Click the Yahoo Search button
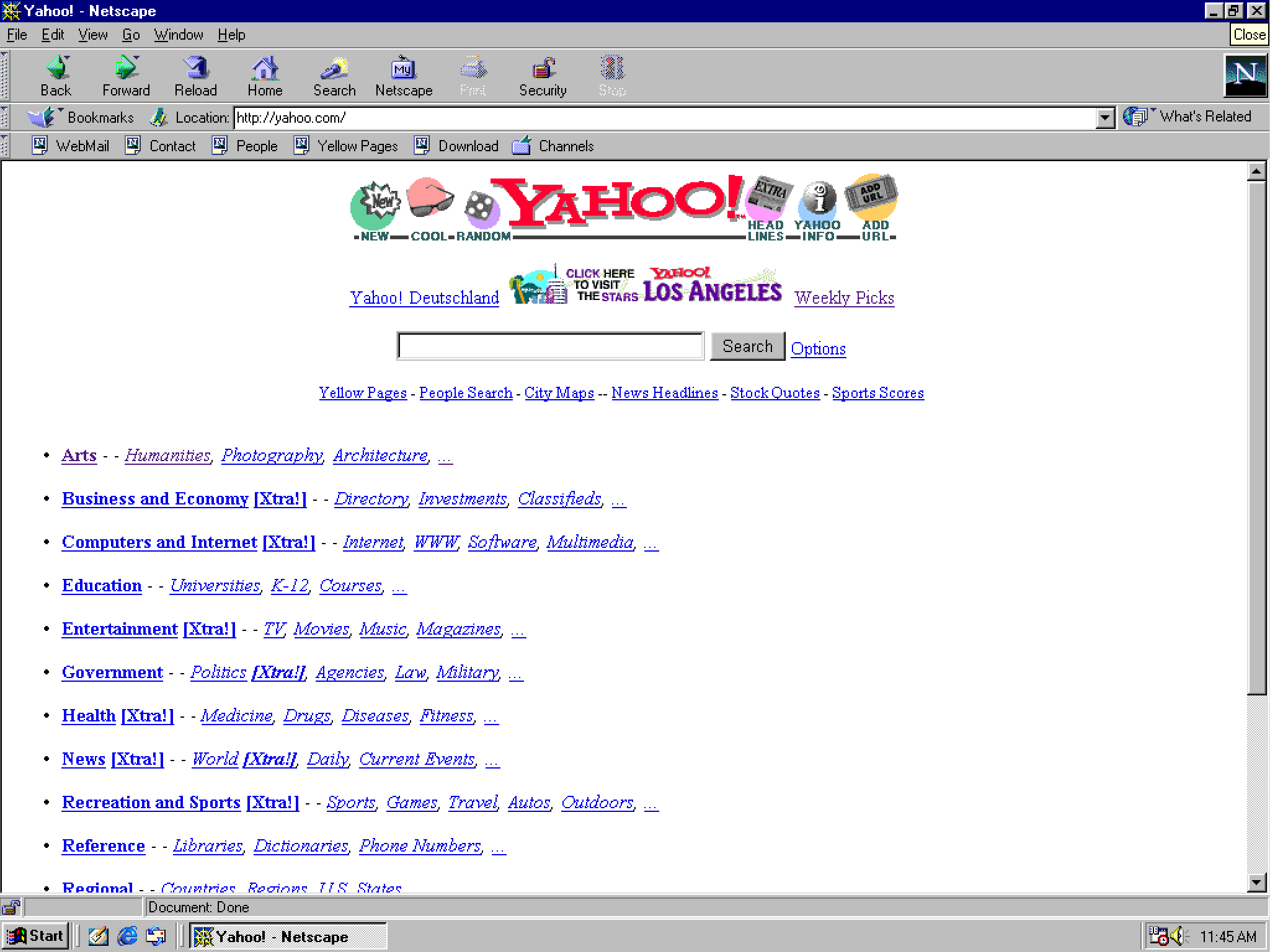Viewport: 1270px width, 952px height. [x=747, y=346]
